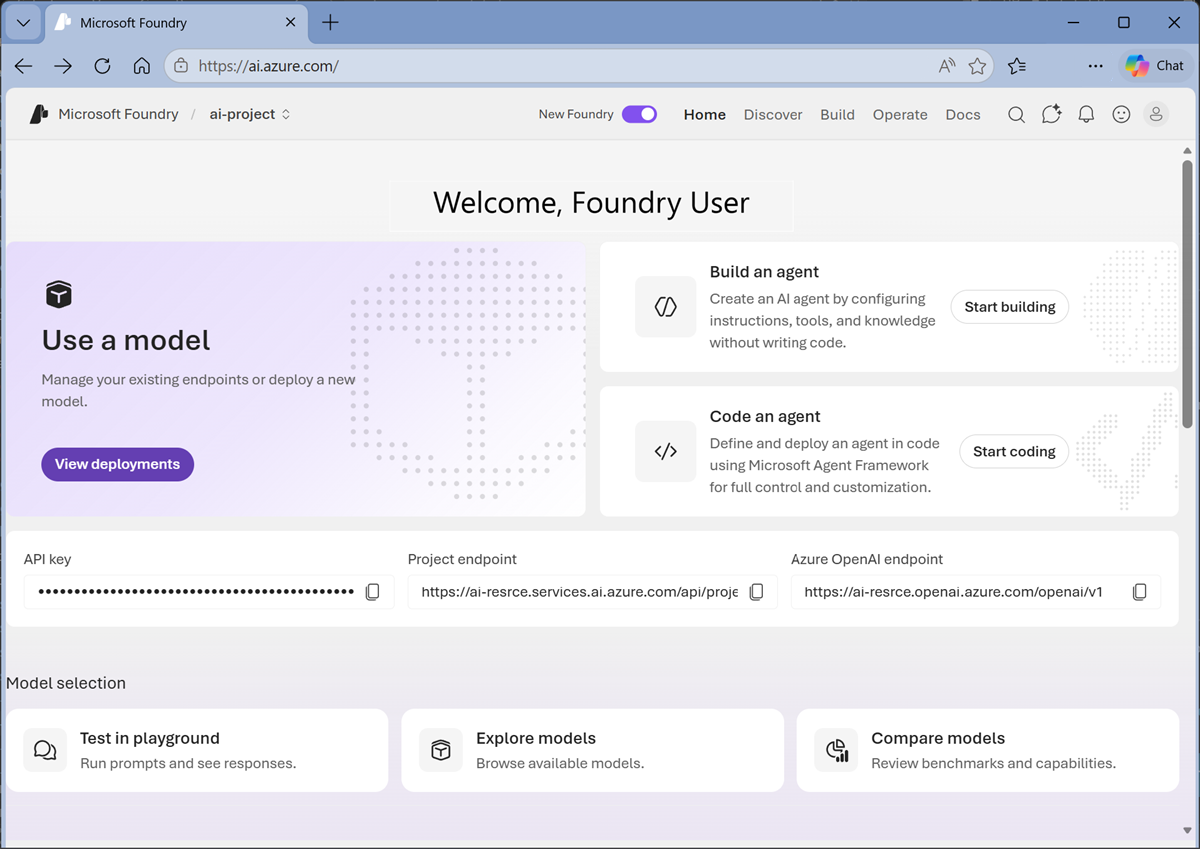The width and height of the screenshot is (1200, 849).
Task: Open the Discover nav item
Action: click(773, 115)
